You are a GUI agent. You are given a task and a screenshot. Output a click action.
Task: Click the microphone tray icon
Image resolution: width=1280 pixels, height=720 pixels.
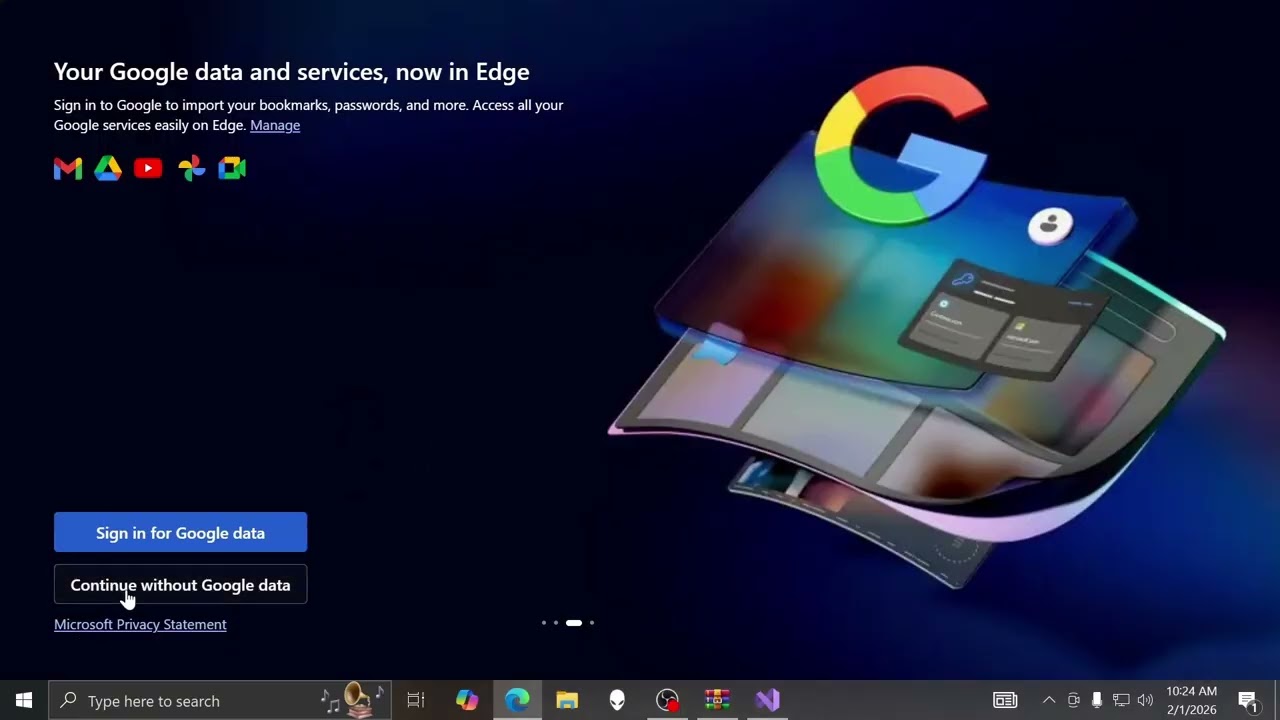tap(1097, 701)
